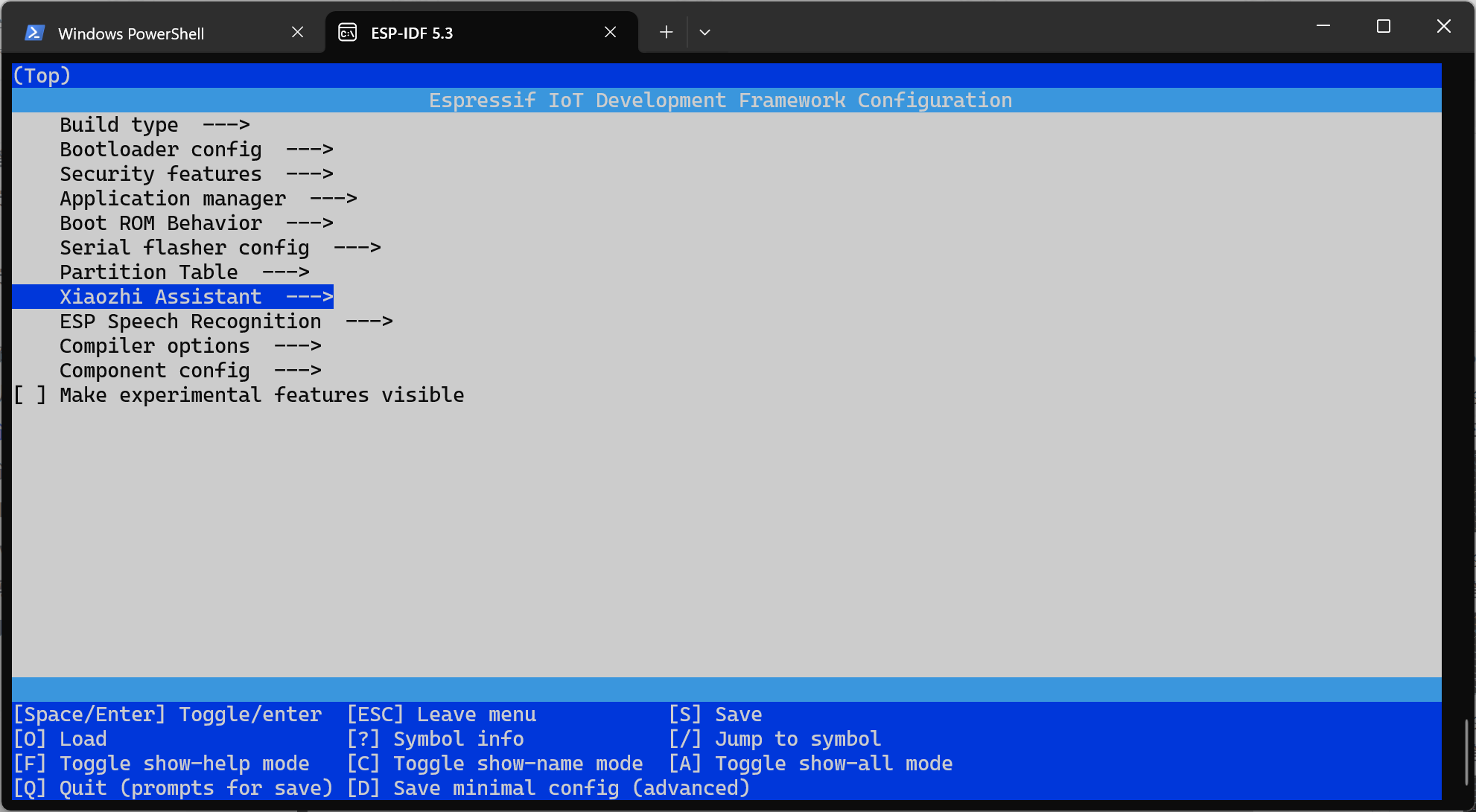Open the Build type submenu
This screenshot has height=812, width=1476.
pyautogui.click(x=155, y=124)
